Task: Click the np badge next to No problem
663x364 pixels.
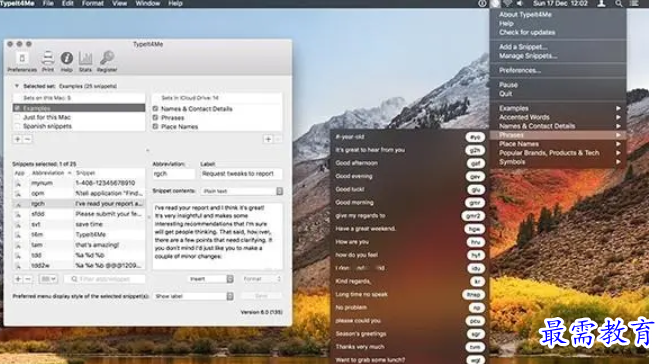Action: click(x=477, y=308)
